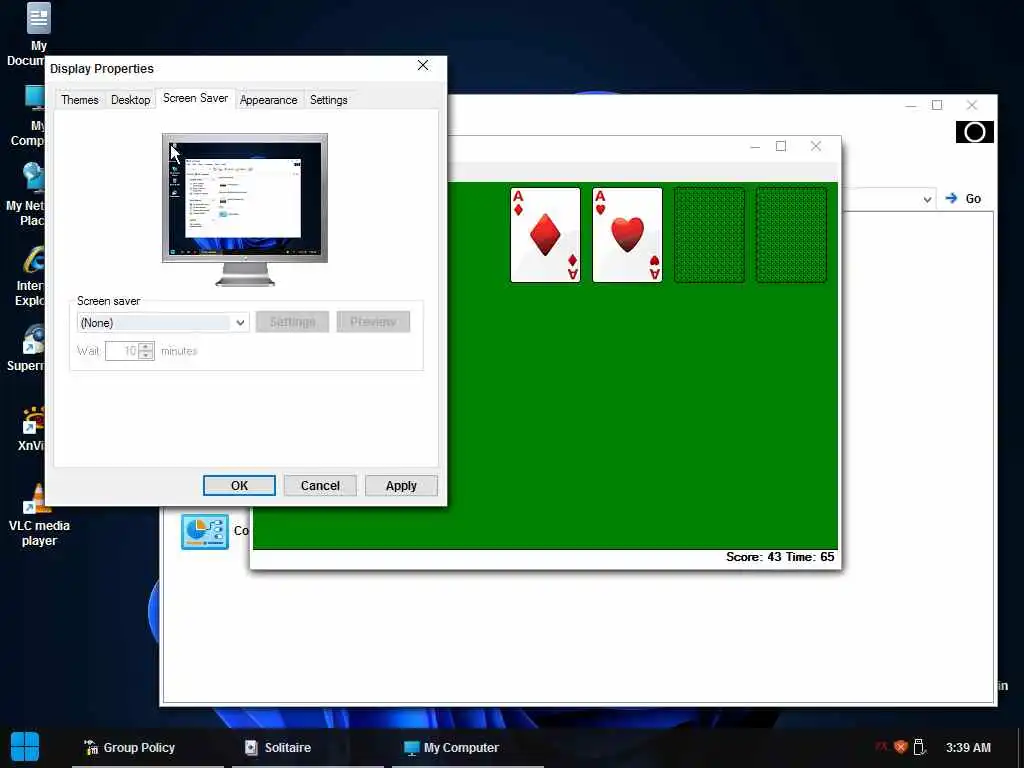Increase Wait minutes with up arrow
The width and height of the screenshot is (1024, 768).
tap(146, 347)
